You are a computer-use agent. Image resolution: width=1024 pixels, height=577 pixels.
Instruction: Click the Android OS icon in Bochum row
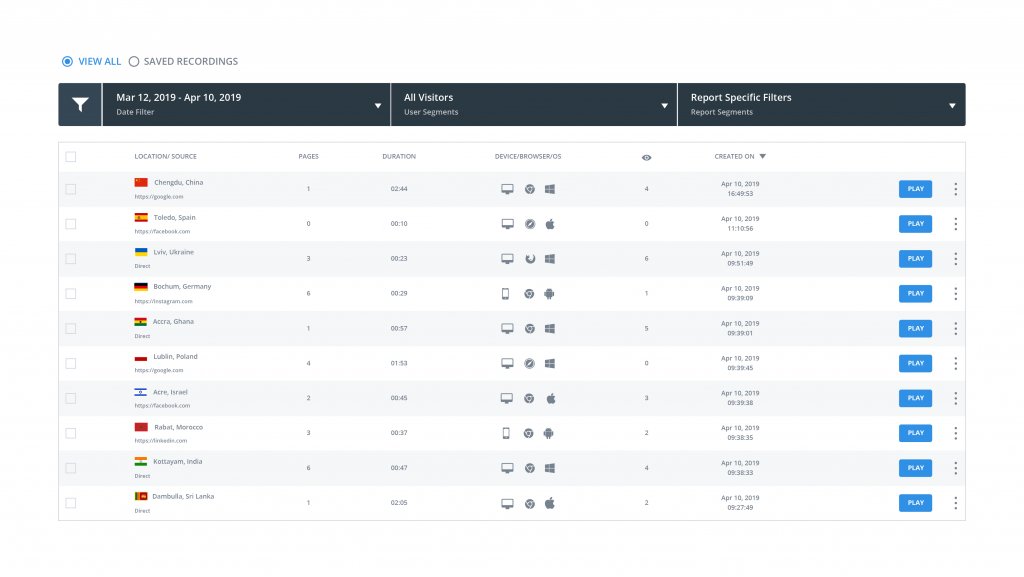coord(549,294)
